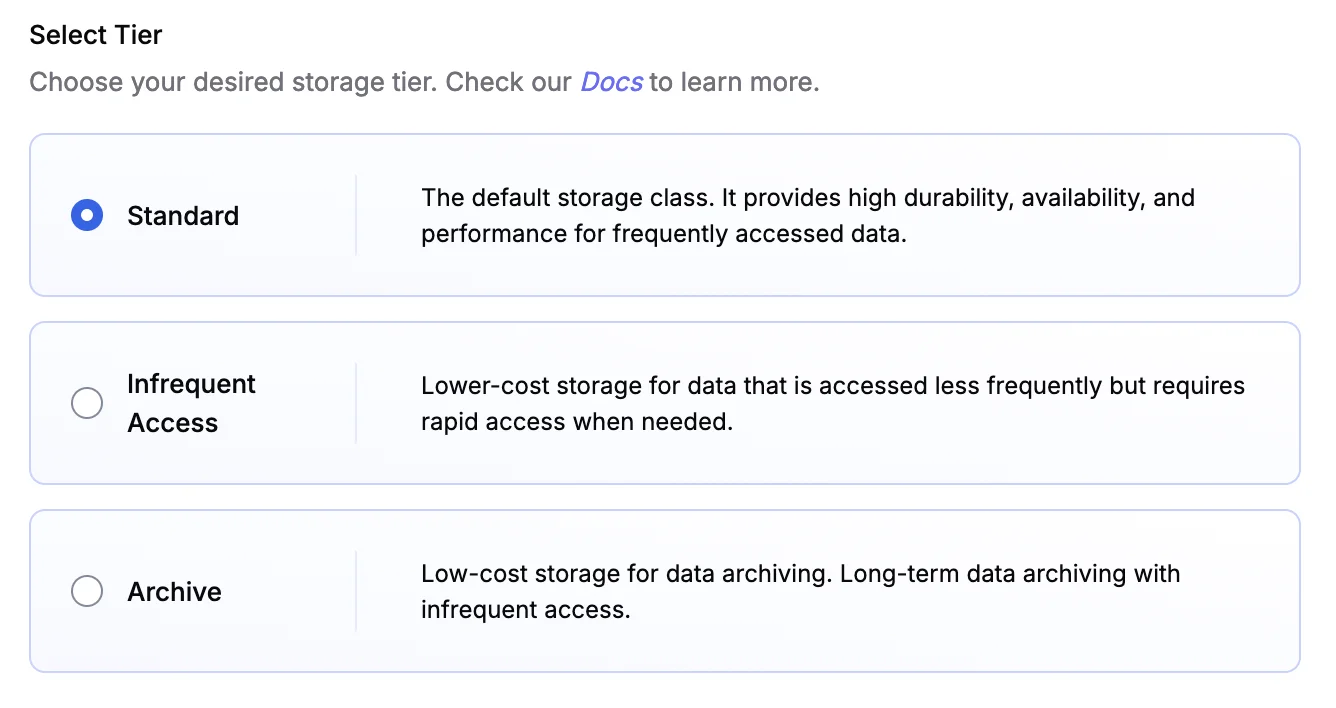Click the Archive label text
Screen dimensions: 1336x708
pyautogui.click(x=174, y=591)
